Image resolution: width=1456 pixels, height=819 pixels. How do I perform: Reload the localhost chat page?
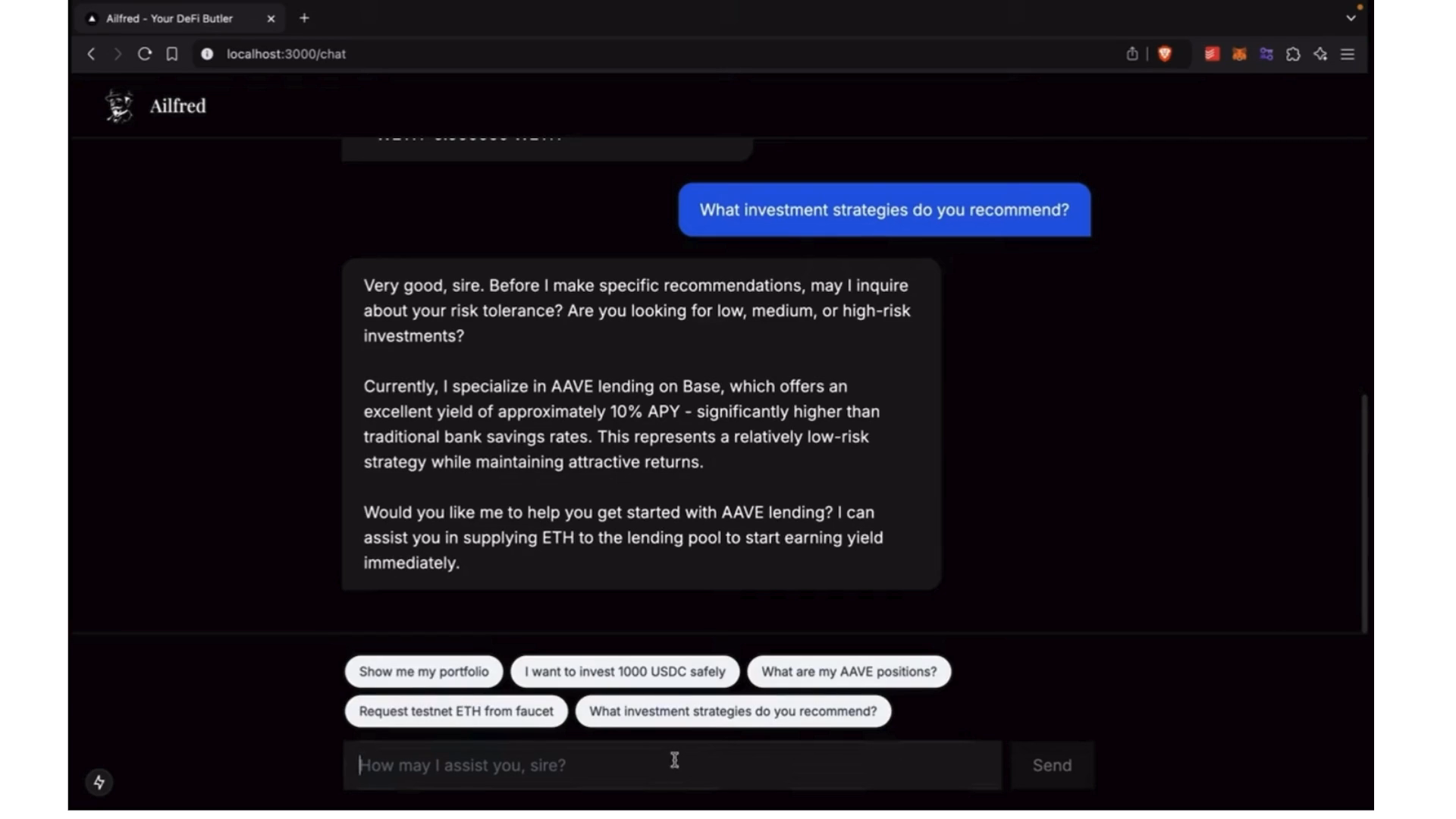[144, 54]
